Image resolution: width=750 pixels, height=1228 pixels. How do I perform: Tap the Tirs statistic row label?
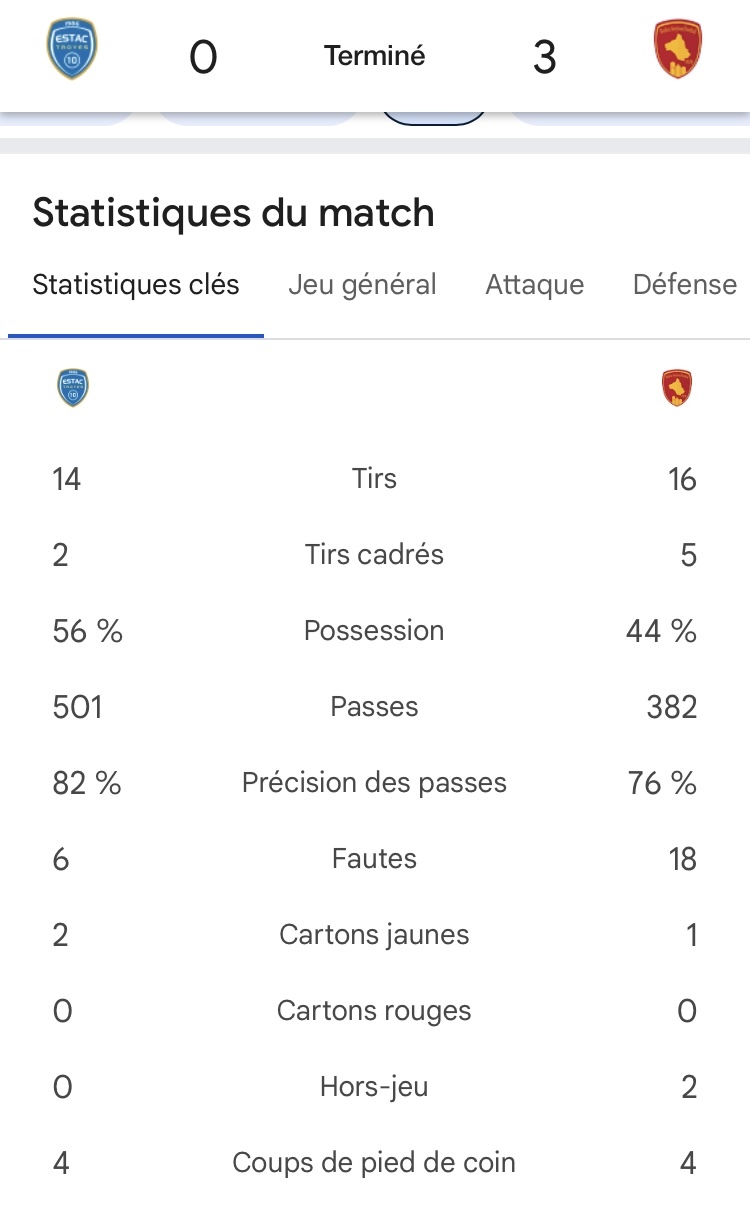tap(375, 479)
